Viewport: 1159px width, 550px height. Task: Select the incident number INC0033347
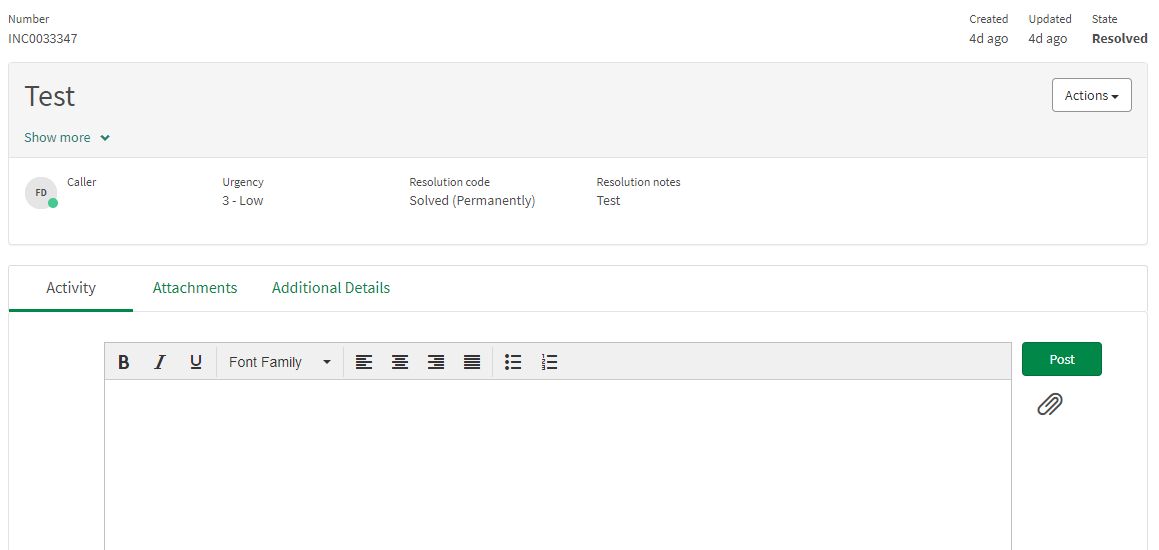pyautogui.click(x=43, y=38)
